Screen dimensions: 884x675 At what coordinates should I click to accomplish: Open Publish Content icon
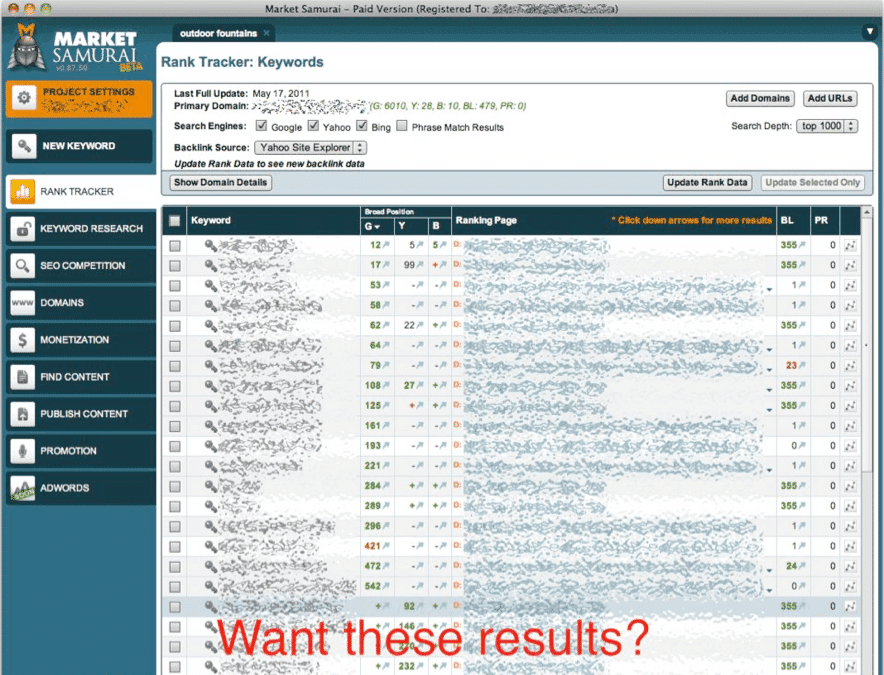tap(23, 414)
